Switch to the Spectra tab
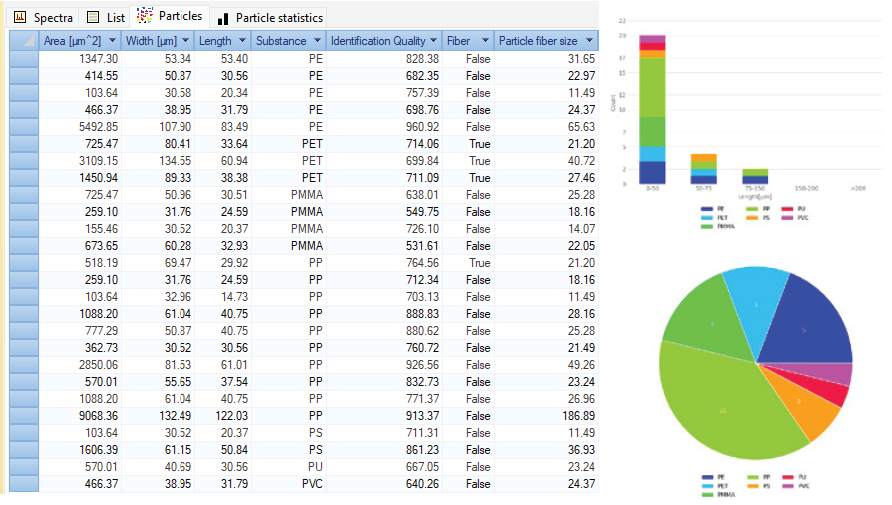Image resolution: width=892 pixels, height=505 pixels. tap(44, 18)
